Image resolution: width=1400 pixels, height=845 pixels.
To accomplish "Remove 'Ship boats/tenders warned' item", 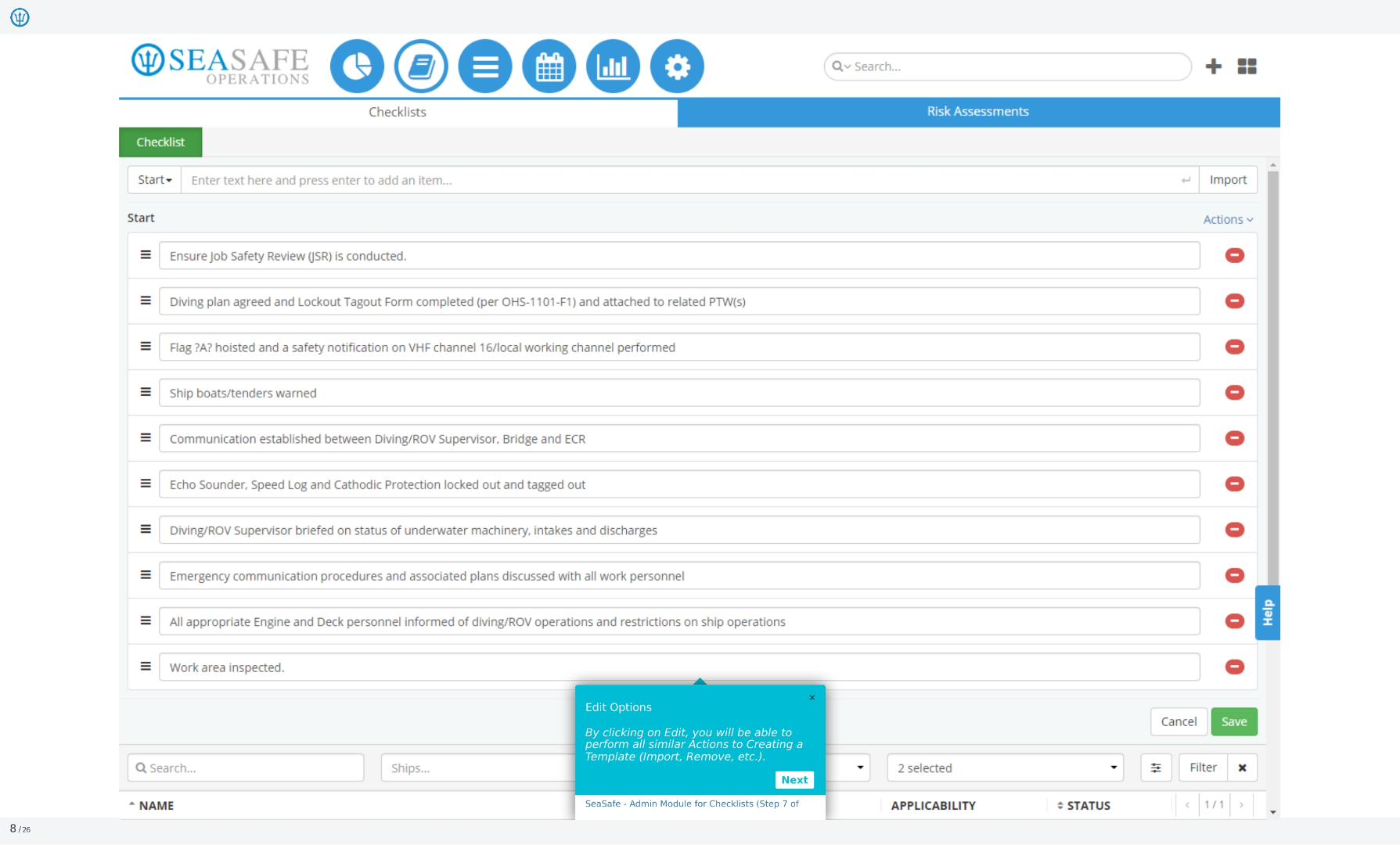I will click(1235, 393).
